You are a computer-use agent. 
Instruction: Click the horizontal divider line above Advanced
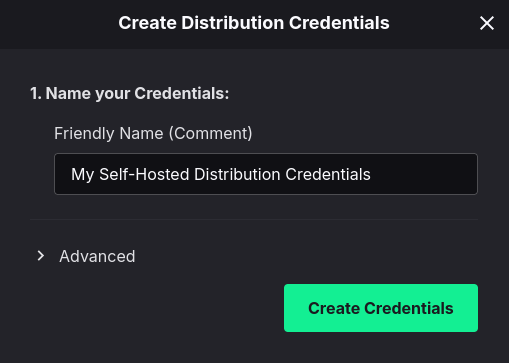254,220
